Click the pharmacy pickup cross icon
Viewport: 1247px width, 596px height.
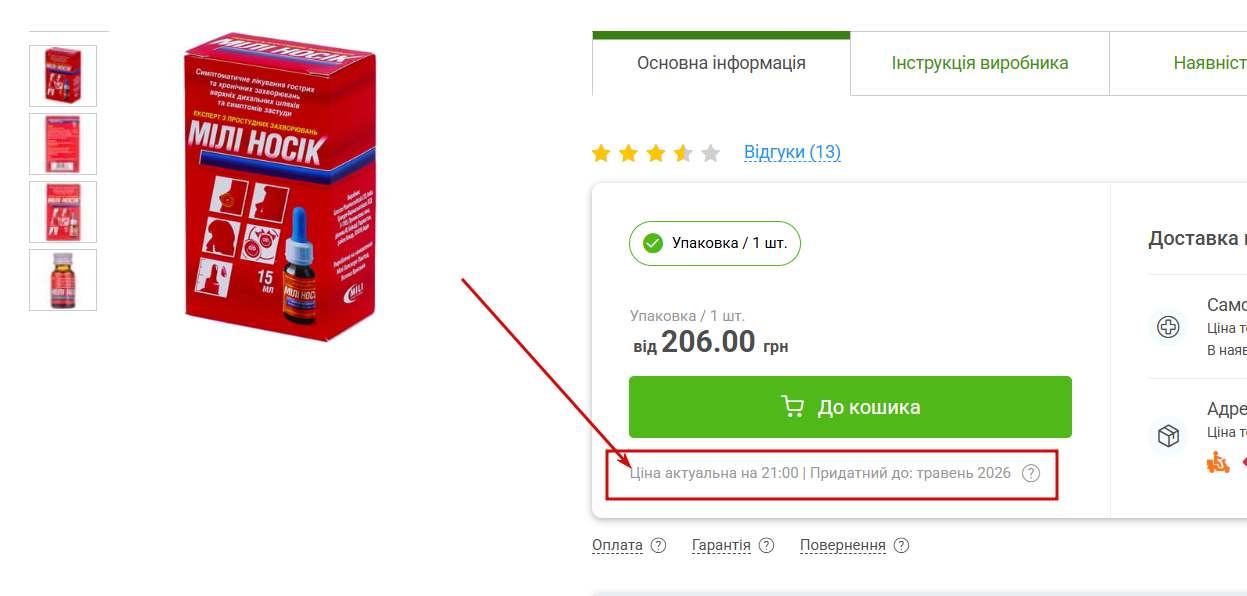coord(1167,327)
